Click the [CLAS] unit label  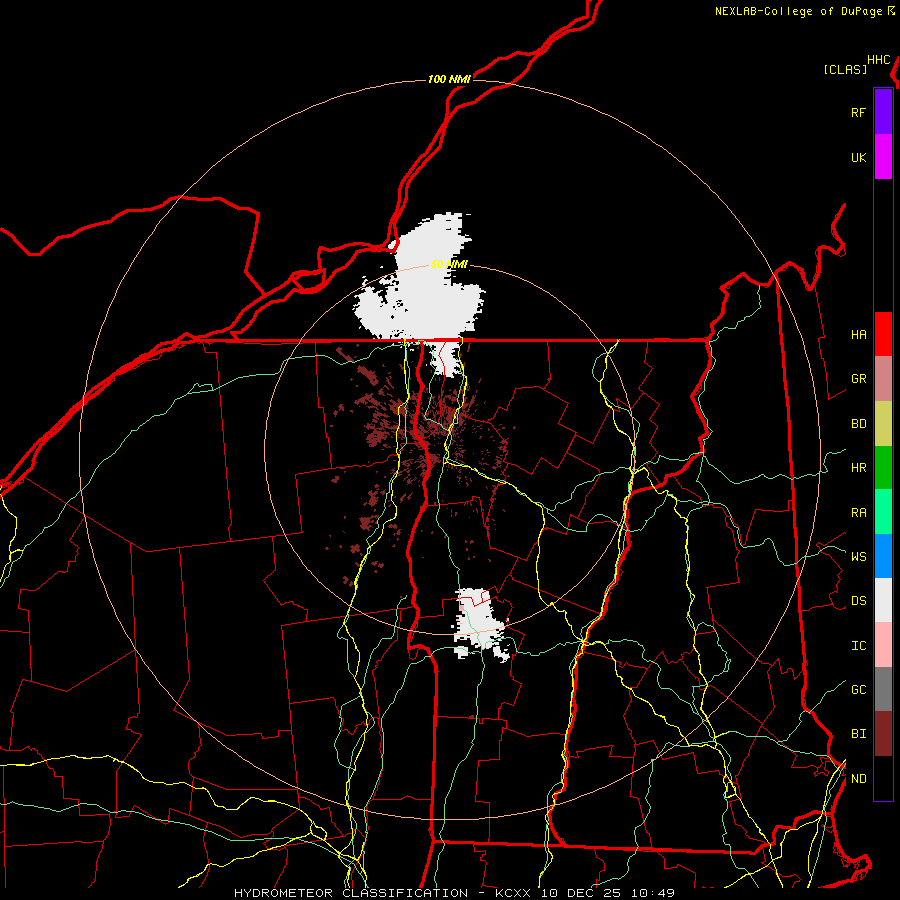coord(845,69)
